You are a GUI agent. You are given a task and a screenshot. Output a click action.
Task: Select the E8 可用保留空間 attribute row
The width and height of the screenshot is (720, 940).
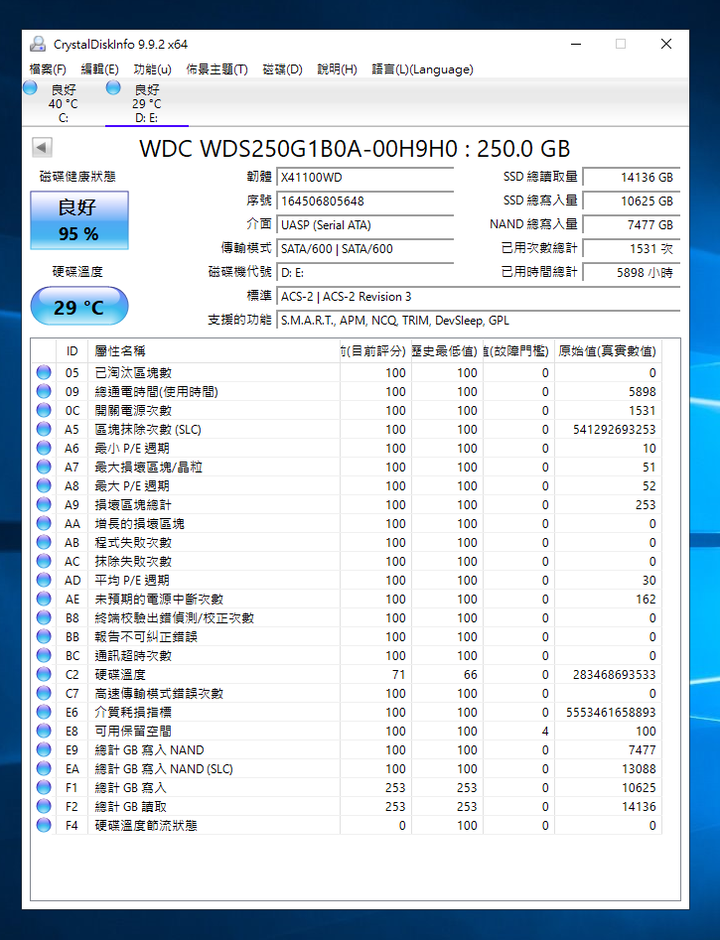tap(347, 731)
